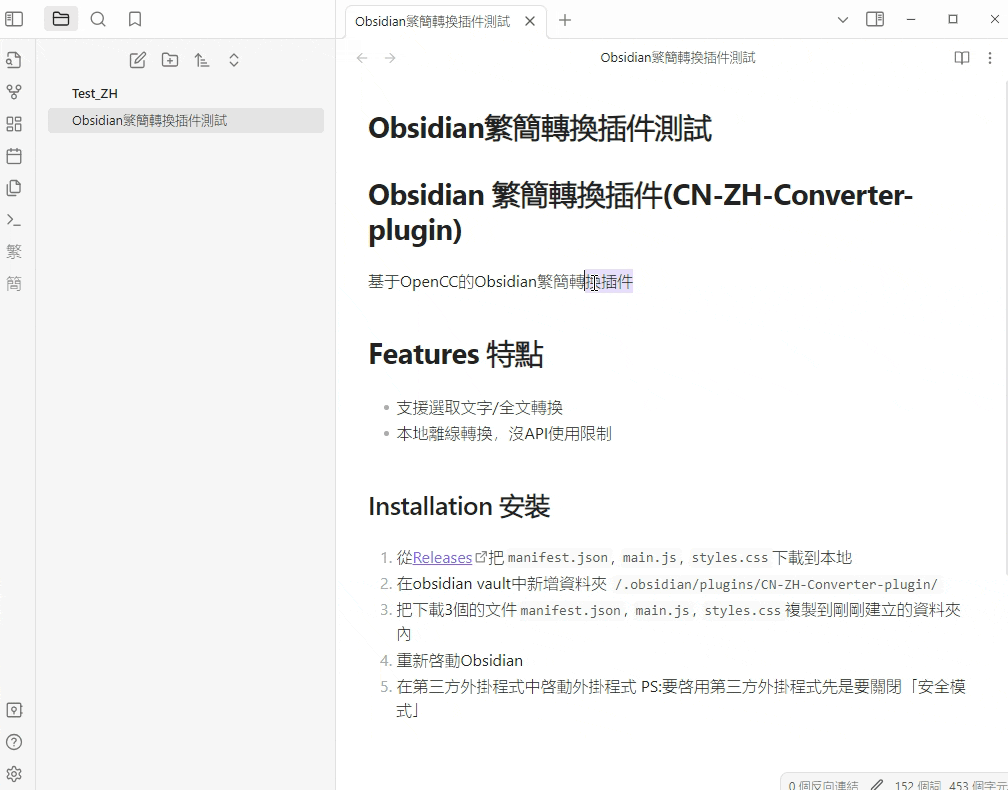Toggle the right sidebar icon

875,19
